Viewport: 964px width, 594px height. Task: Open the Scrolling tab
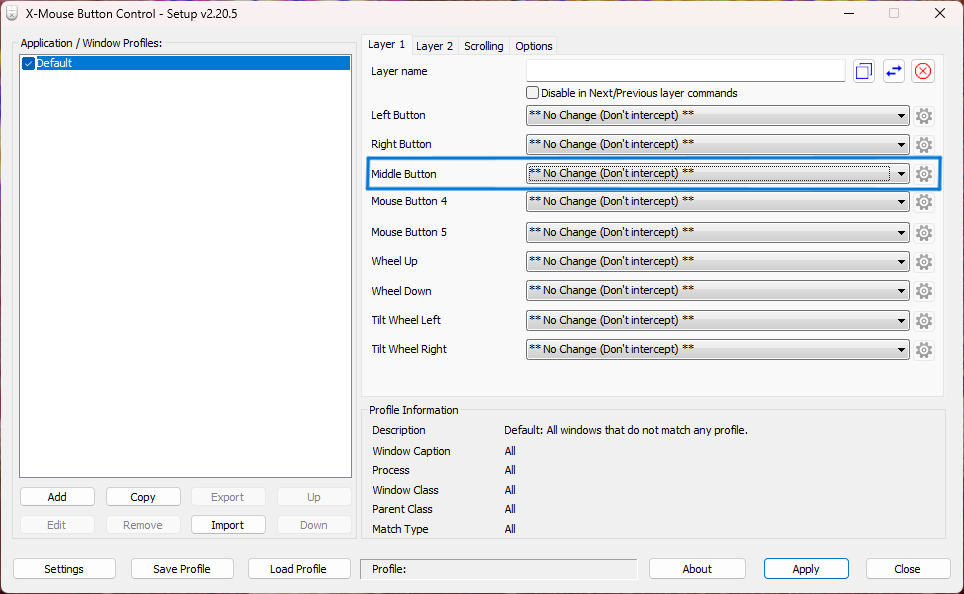point(483,46)
